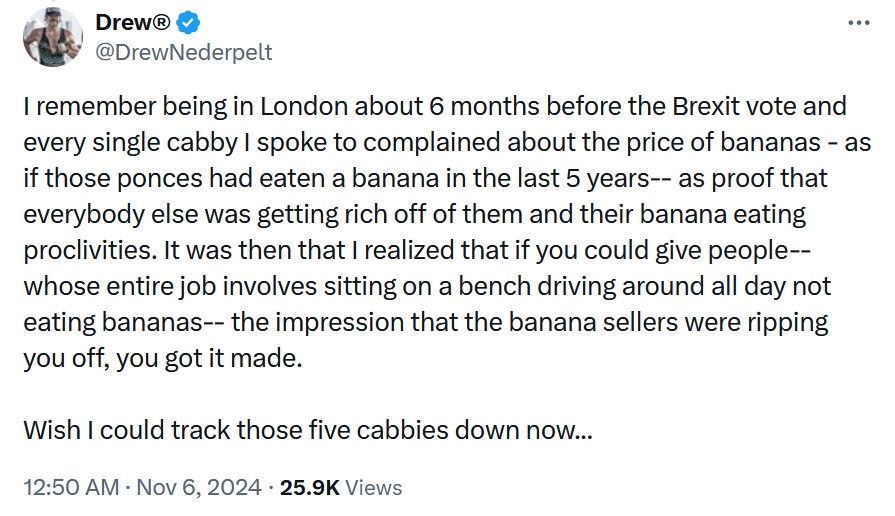Click the word 'Brexit' in the tweet
Viewport: 895px width, 516px height.
[705, 106]
